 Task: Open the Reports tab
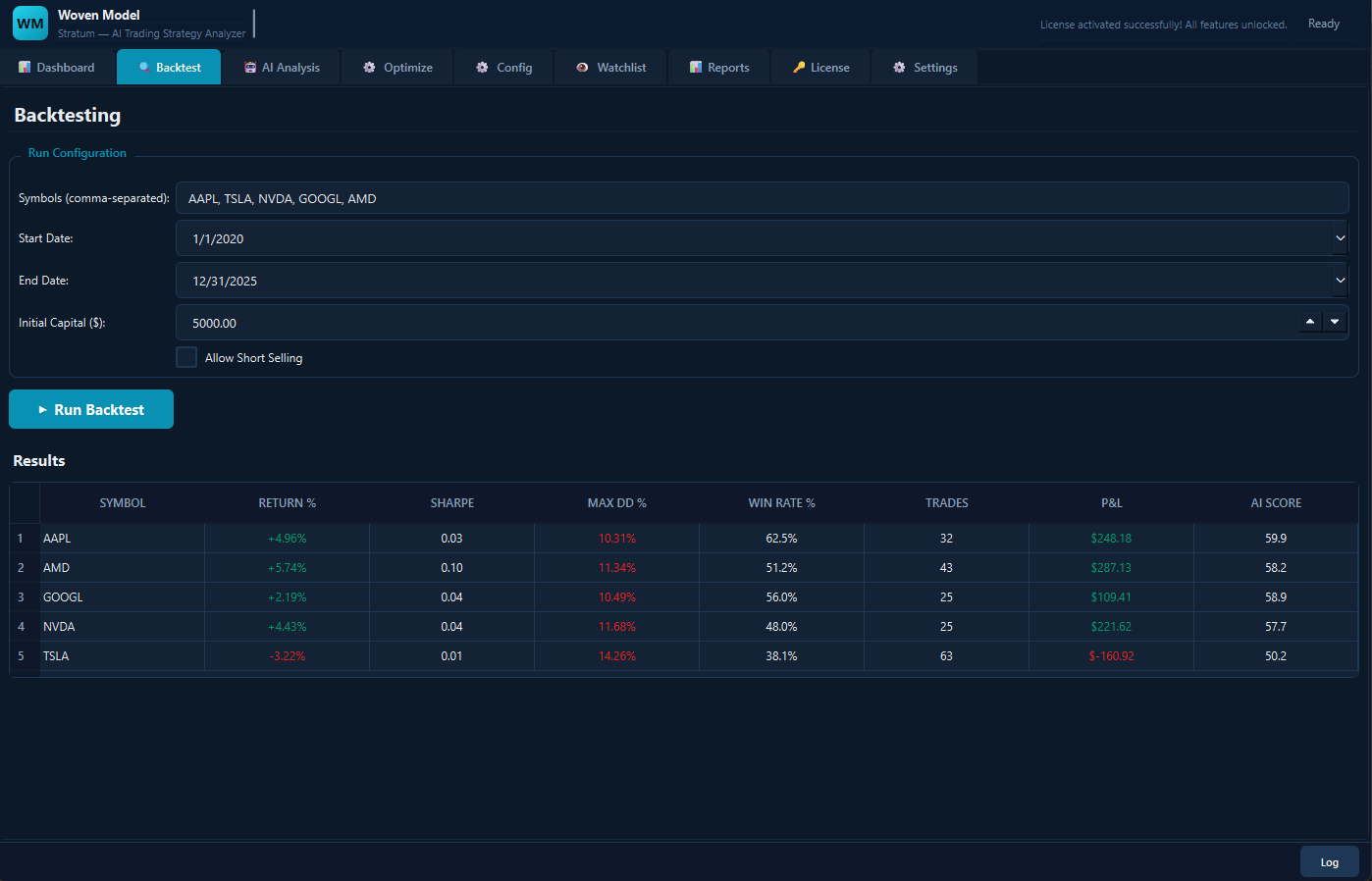point(719,68)
